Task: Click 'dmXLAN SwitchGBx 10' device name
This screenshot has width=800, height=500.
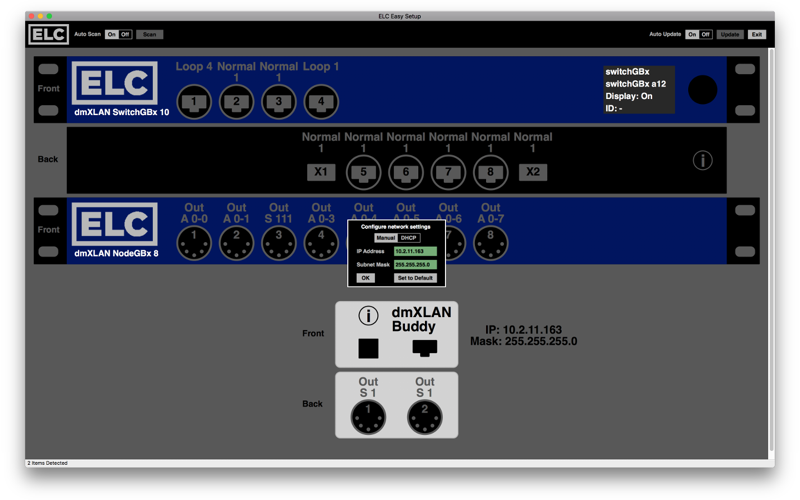Action: [121, 112]
